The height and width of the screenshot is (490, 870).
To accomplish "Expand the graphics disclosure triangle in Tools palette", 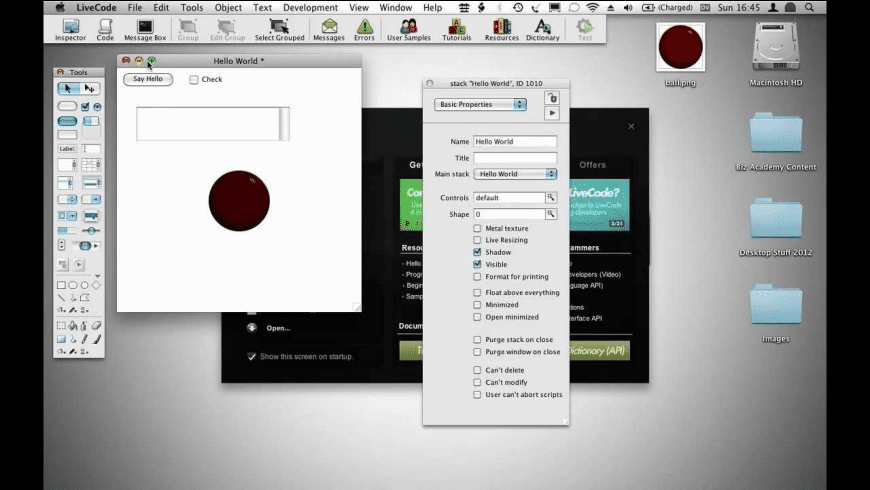I will coord(98,276).
